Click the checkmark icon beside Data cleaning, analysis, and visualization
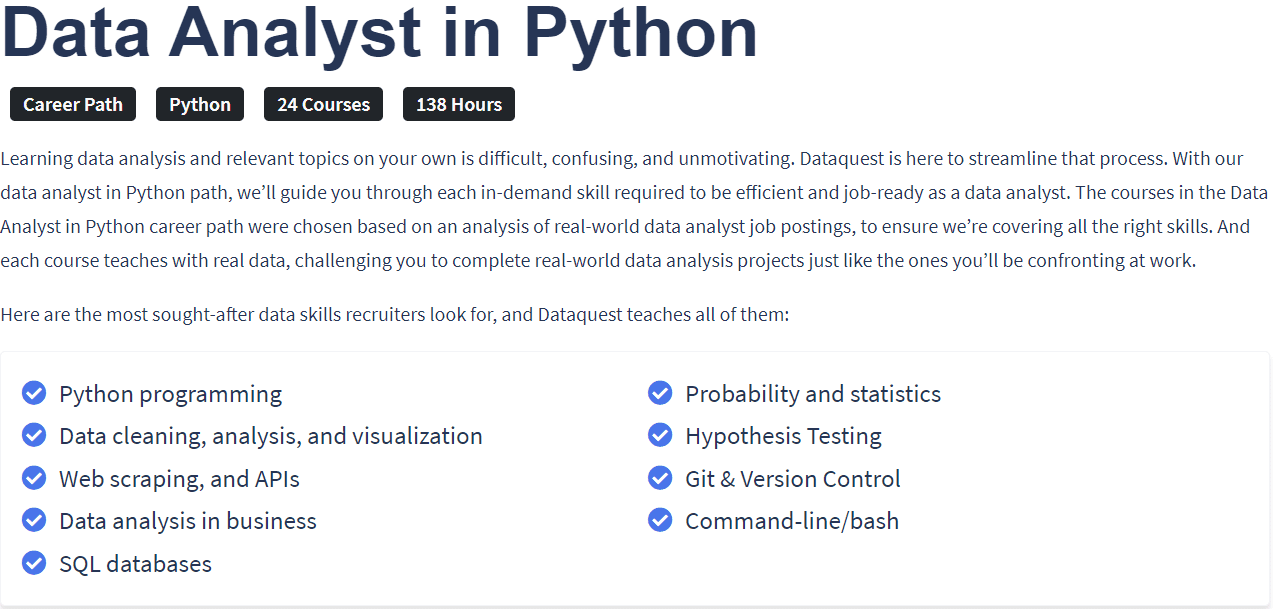Screen dimensions: 1274x609 pyautogui.click(x=34, y=435)
